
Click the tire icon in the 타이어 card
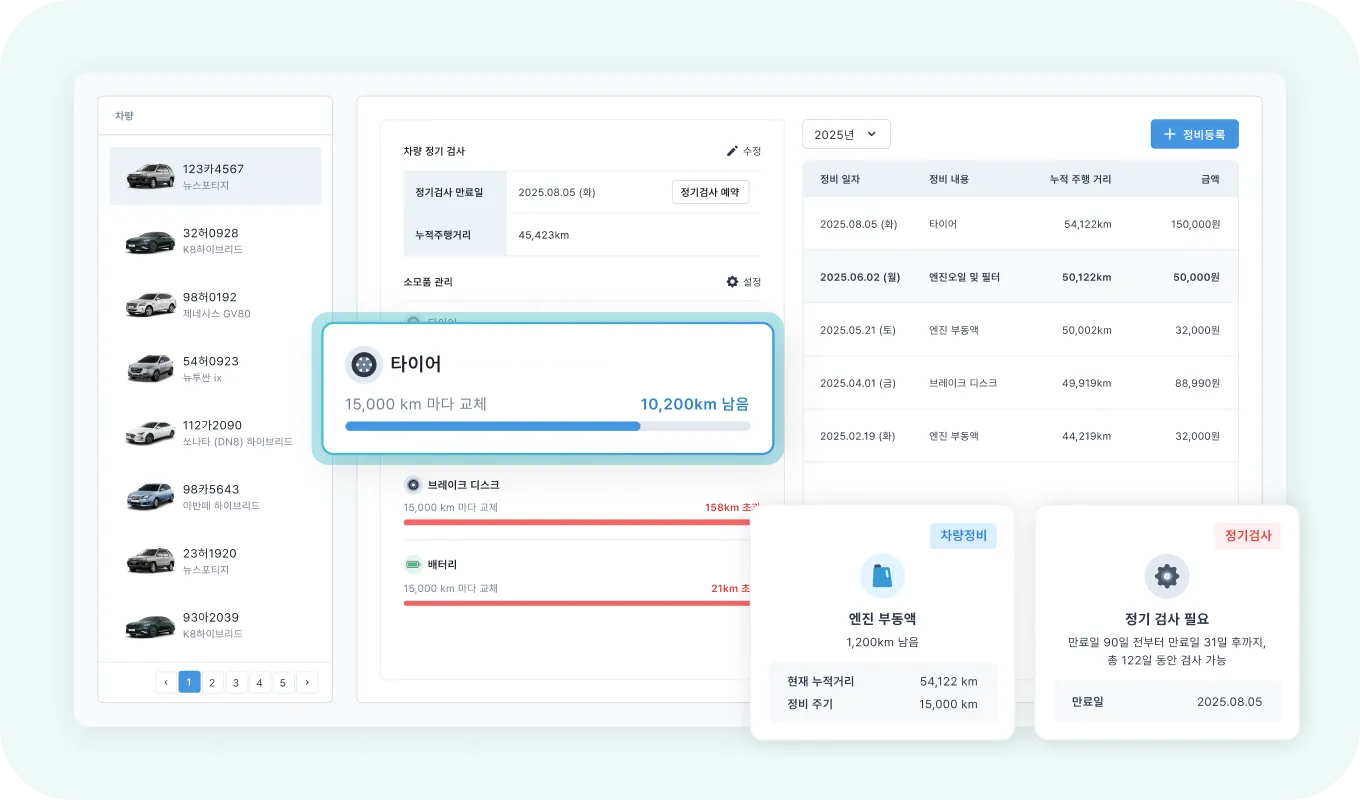pos(364,364)
